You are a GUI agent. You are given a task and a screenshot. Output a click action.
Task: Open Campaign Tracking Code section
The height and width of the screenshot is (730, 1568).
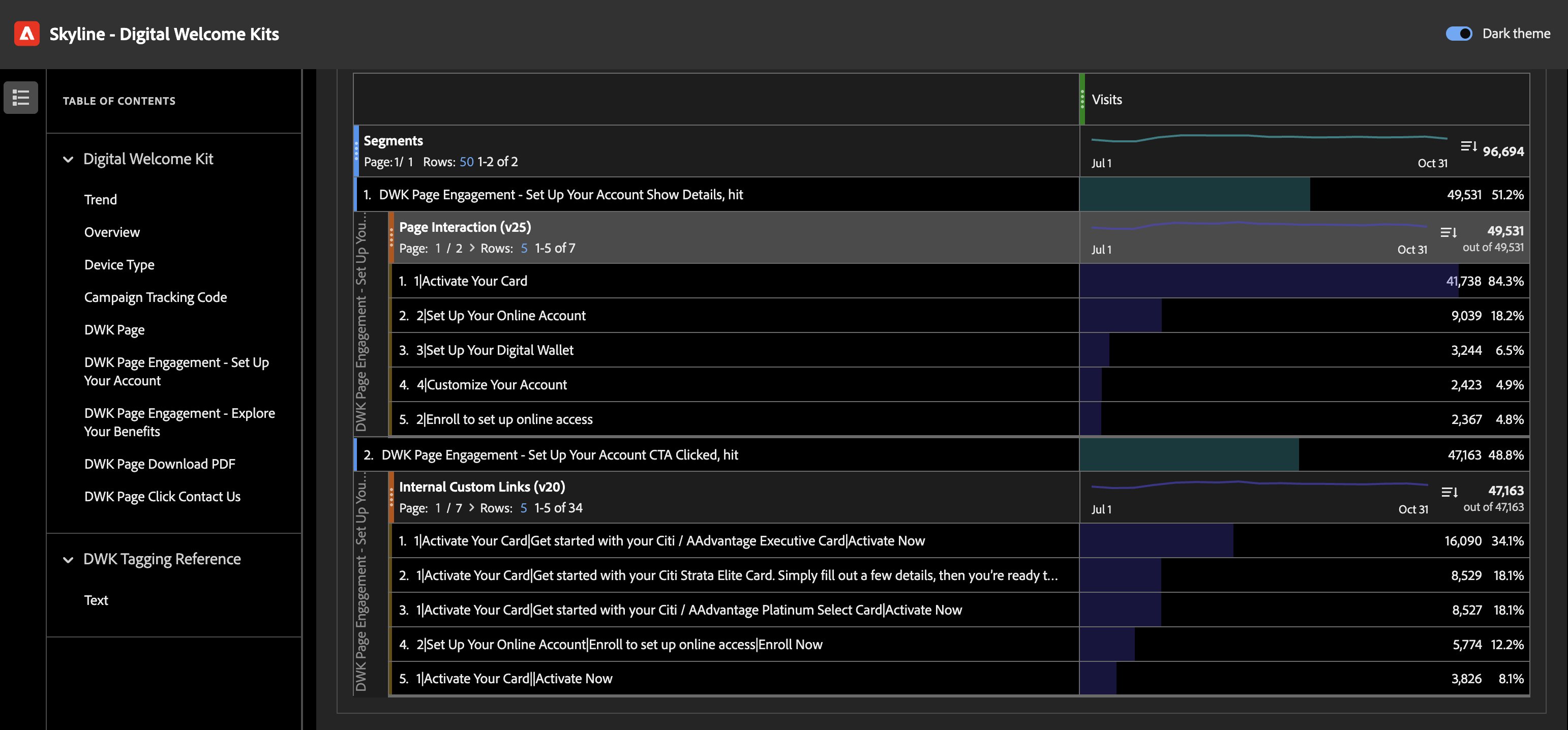click(155, 297)
